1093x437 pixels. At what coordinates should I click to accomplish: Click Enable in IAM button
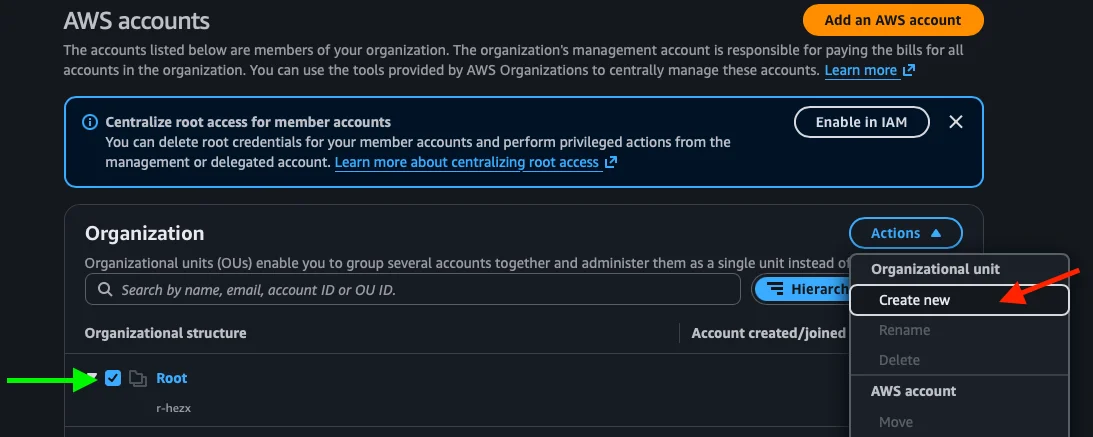(x=862, y=122)
